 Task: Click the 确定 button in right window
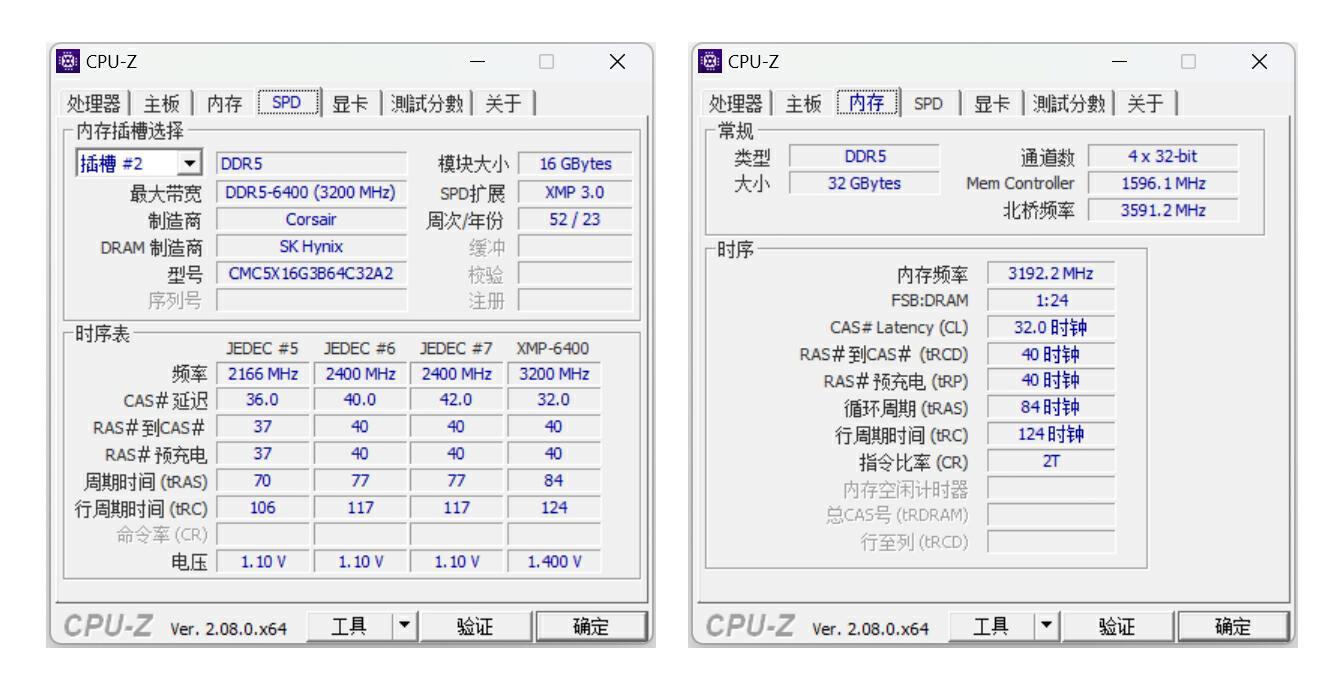[1233, 626]
